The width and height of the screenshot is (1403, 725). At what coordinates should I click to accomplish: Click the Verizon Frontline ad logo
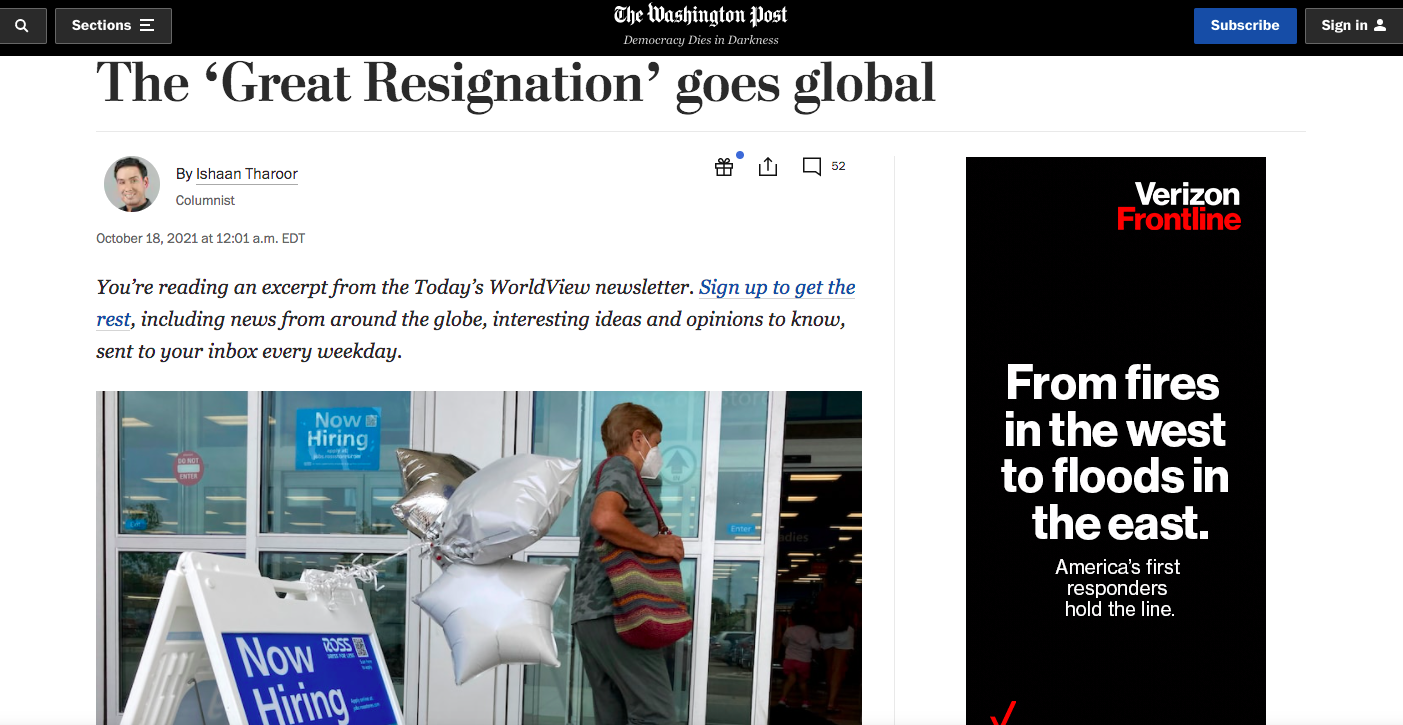point(1179,206)
